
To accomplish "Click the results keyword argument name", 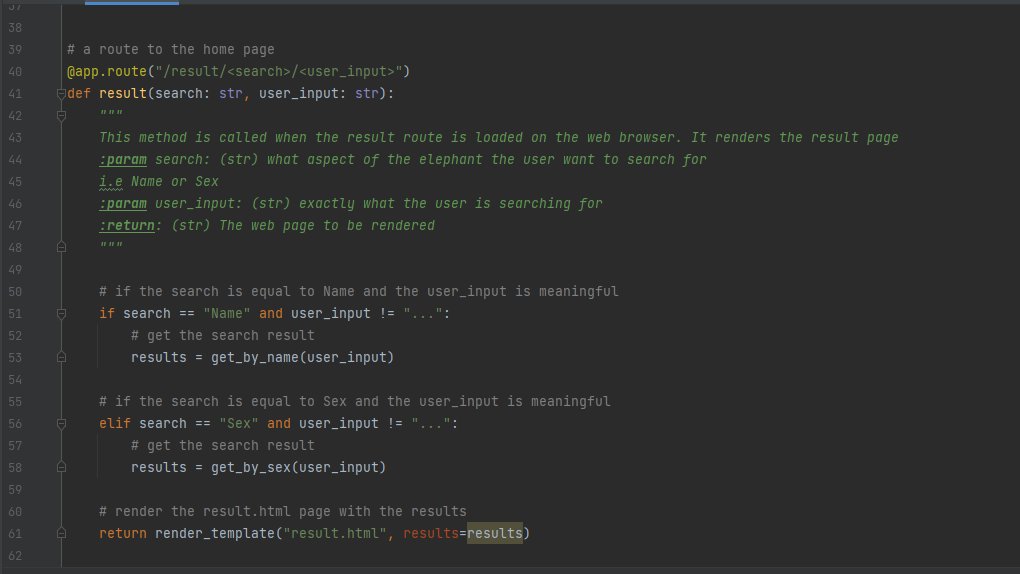I will (431, 534).
